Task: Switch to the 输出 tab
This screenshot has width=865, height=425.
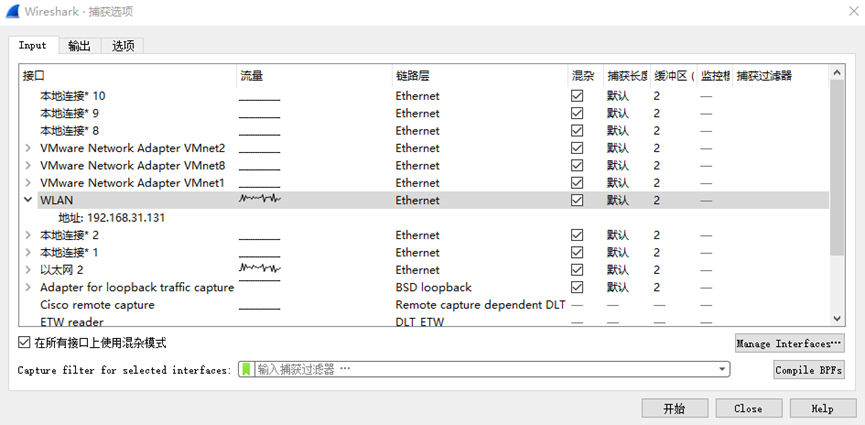Action: (80, 46)
